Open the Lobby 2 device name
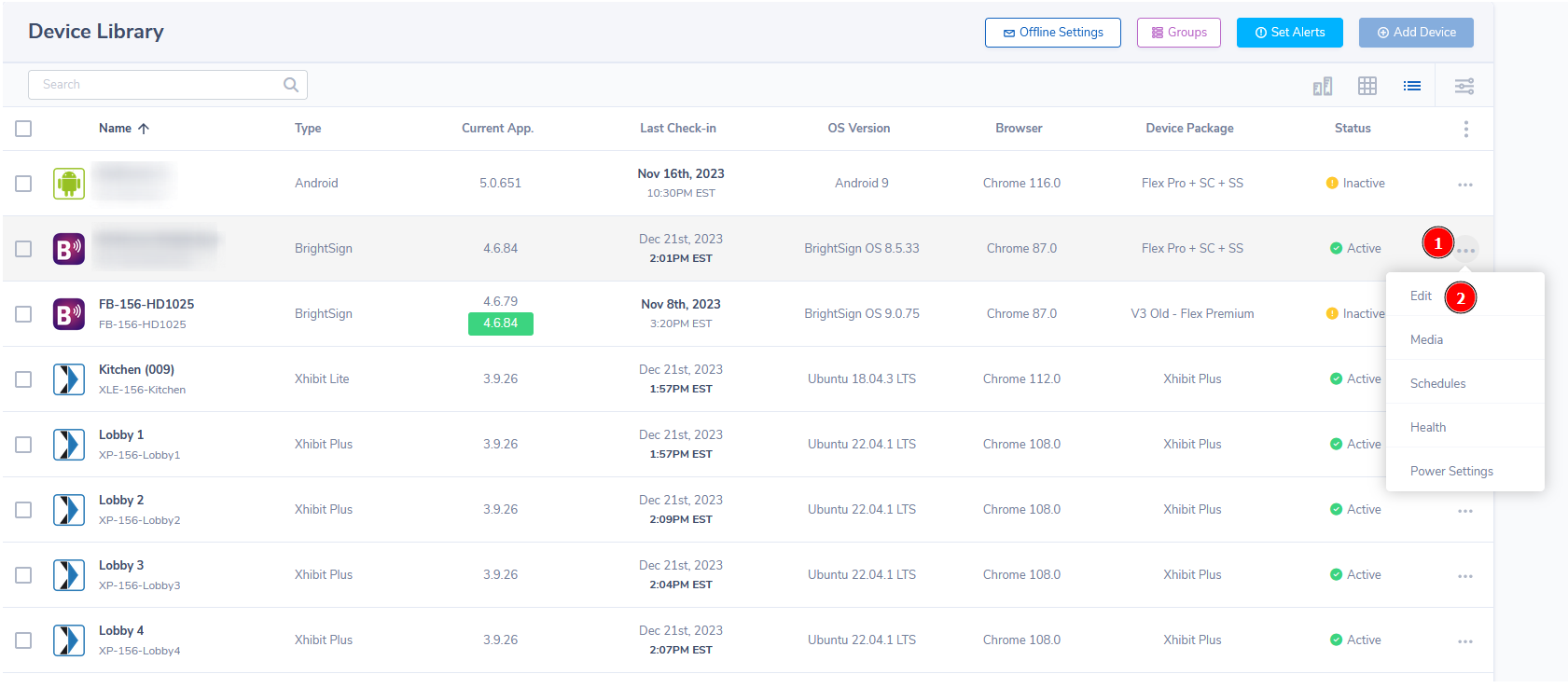1568x688 pixels. 121,500
